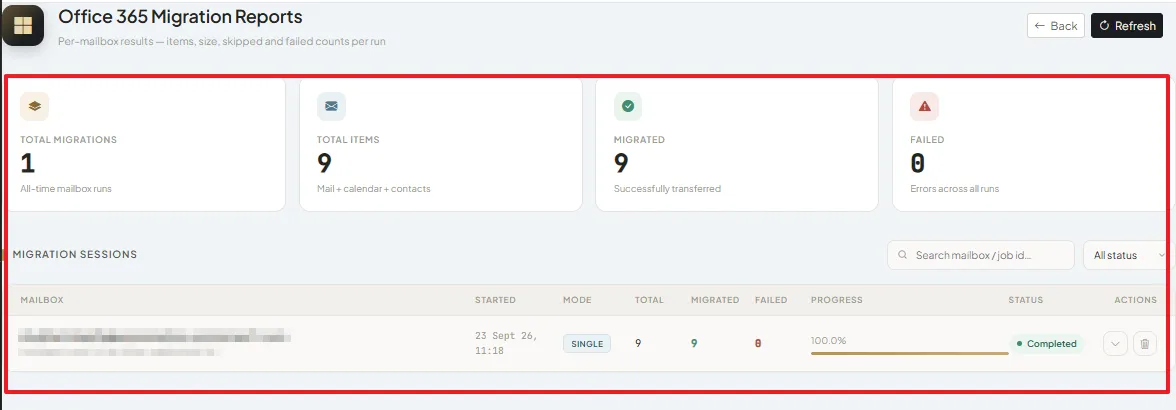Click the SINGLE mode badge
Image resolution: width=1176 pixels, height=410 pixels.
point(587,343)
